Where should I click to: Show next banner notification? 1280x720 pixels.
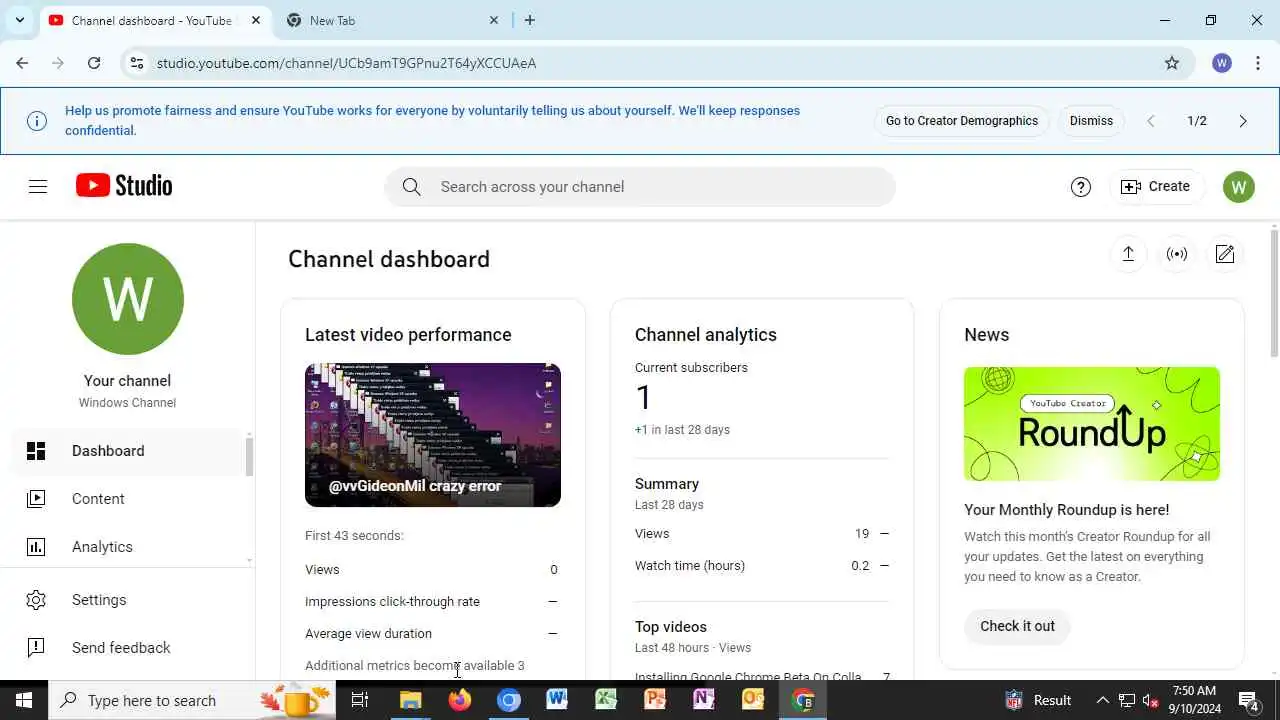click(x=1243, y=121)
